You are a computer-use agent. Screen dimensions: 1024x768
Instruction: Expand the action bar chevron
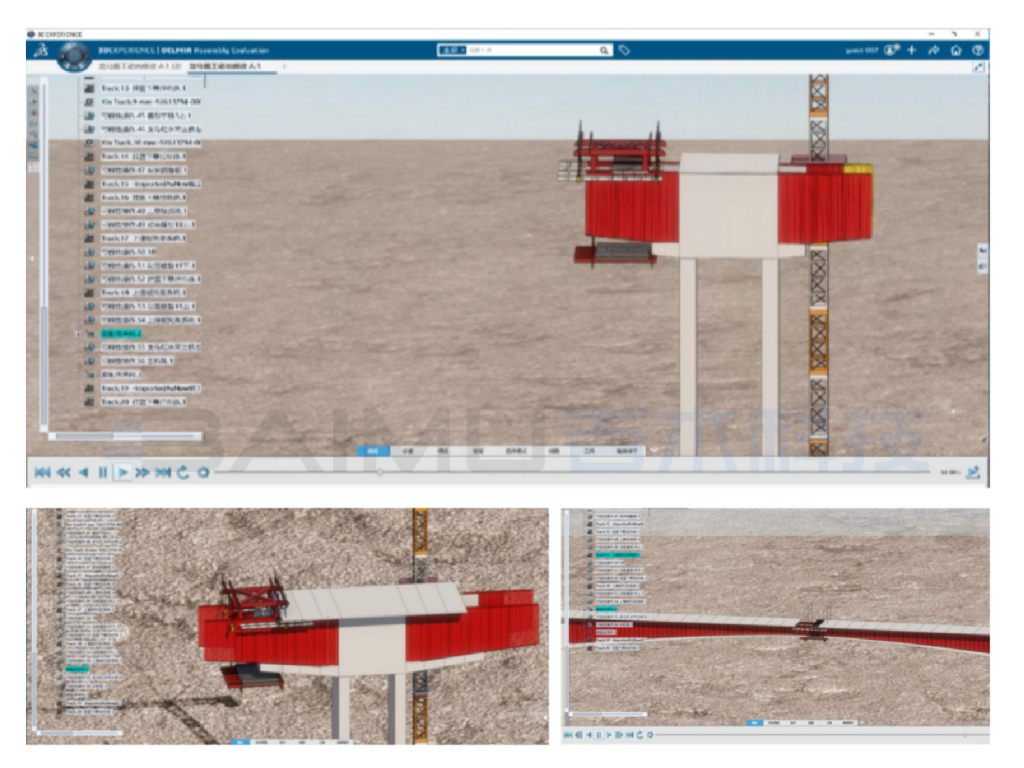(655, 451)
